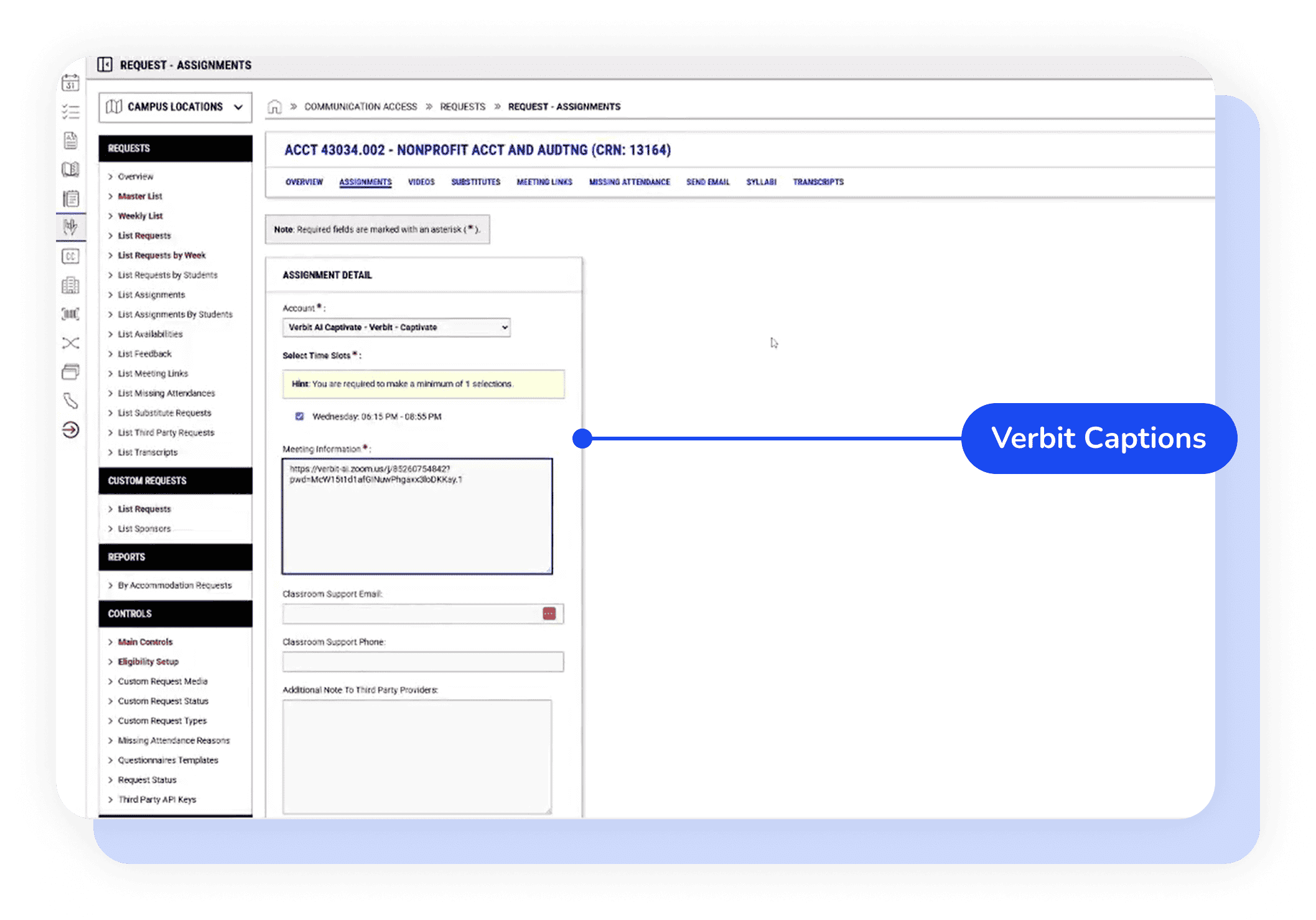This screenshot has width=1316, height=920.
Task: Click the barcode scanner sidebar icon
Action: 71,314
